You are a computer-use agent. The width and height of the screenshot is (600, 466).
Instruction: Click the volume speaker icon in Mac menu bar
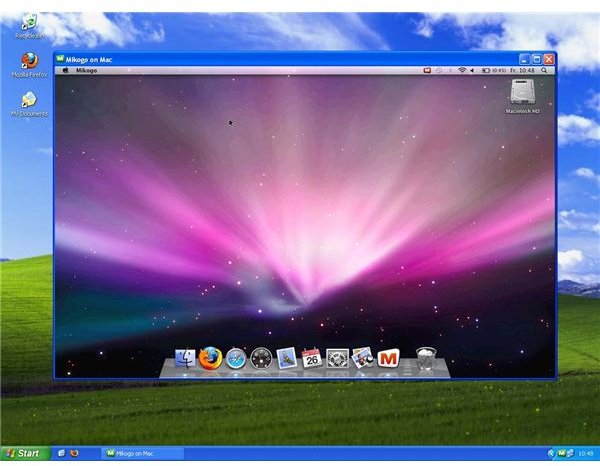pyautogui.click(x=472, y=70)
